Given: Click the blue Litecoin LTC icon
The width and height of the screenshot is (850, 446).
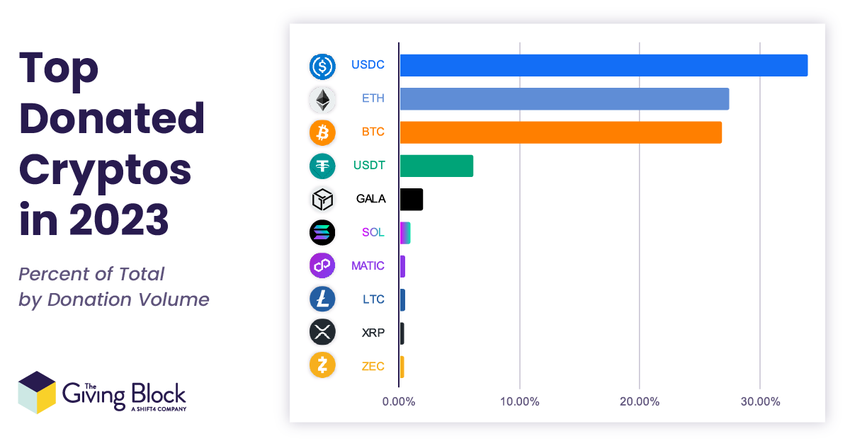Looking at the screenshot, I should pos(323,299).
